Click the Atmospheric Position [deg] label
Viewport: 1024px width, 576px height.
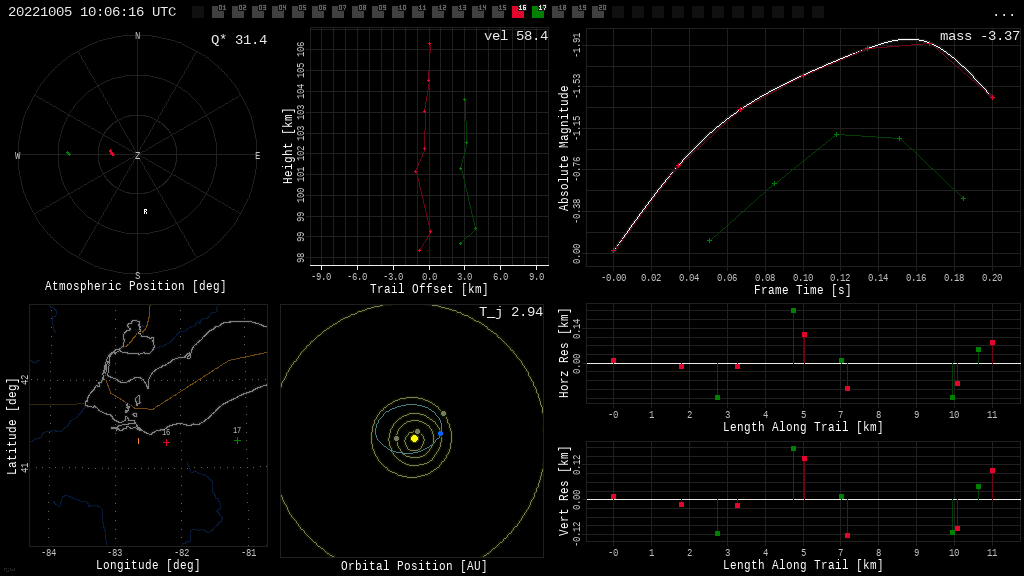135,286
